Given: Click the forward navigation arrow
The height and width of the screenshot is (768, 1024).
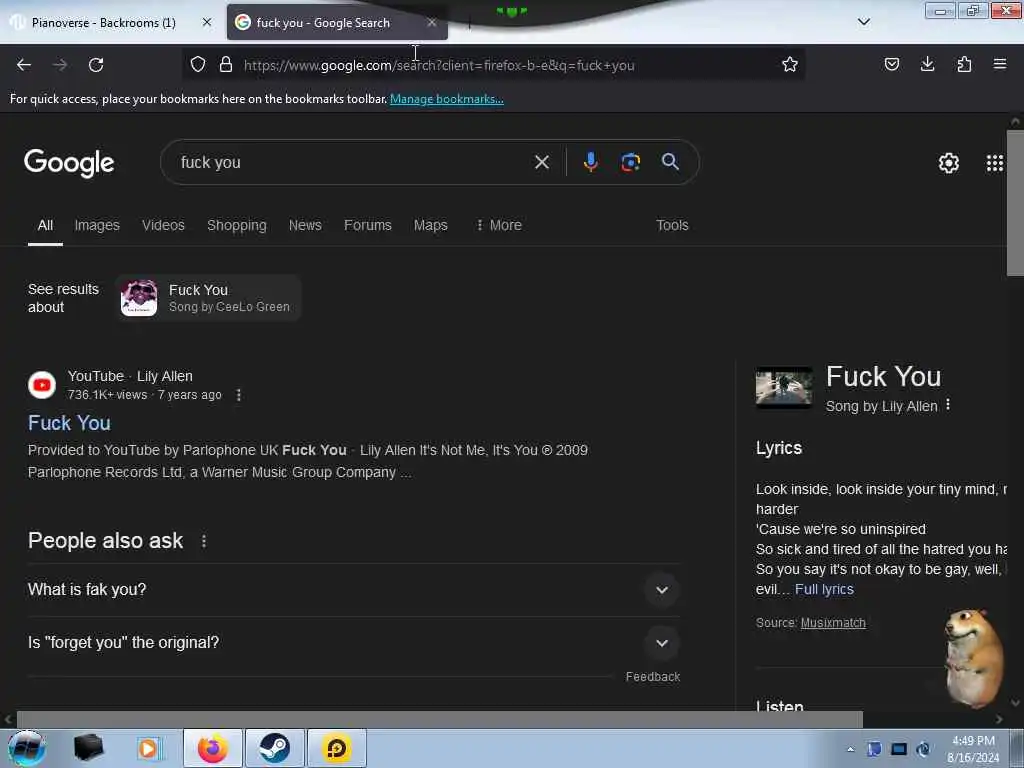Looking at the screenshot, I should pos(60,65).
